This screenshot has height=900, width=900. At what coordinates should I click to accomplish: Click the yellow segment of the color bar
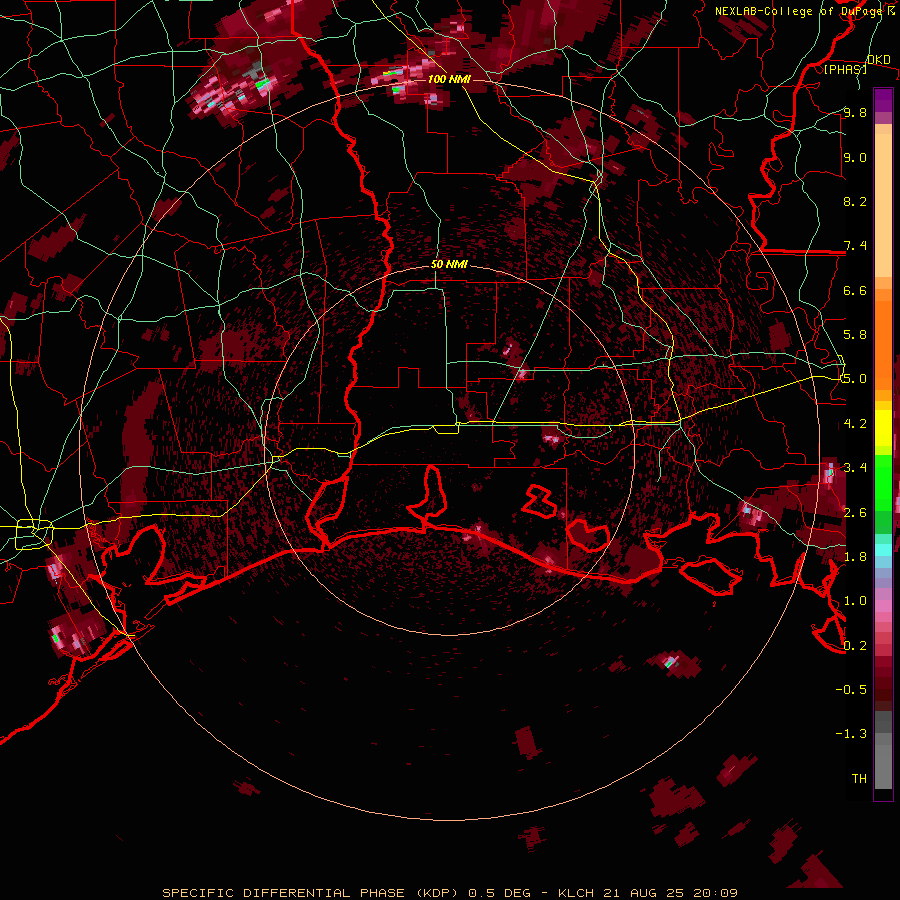tap(883, 428)
